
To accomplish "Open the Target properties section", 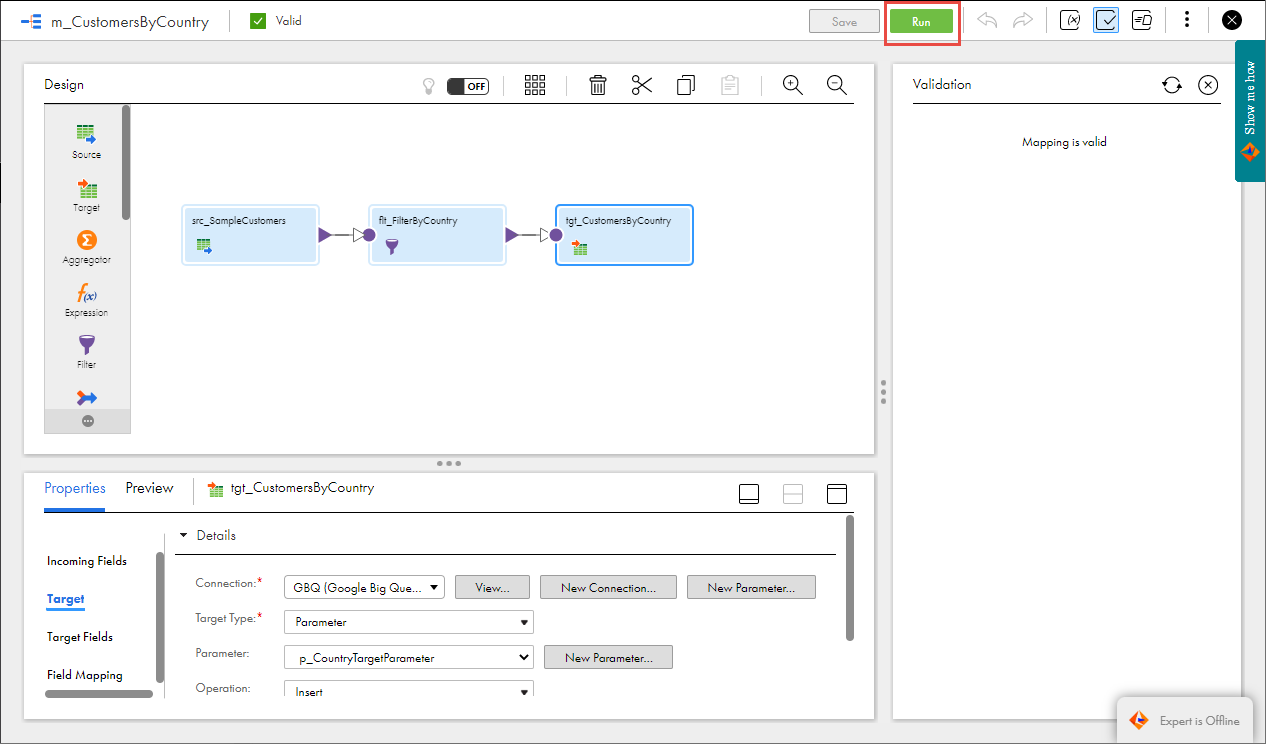I will pyautogui.click(x=66, y=599).
